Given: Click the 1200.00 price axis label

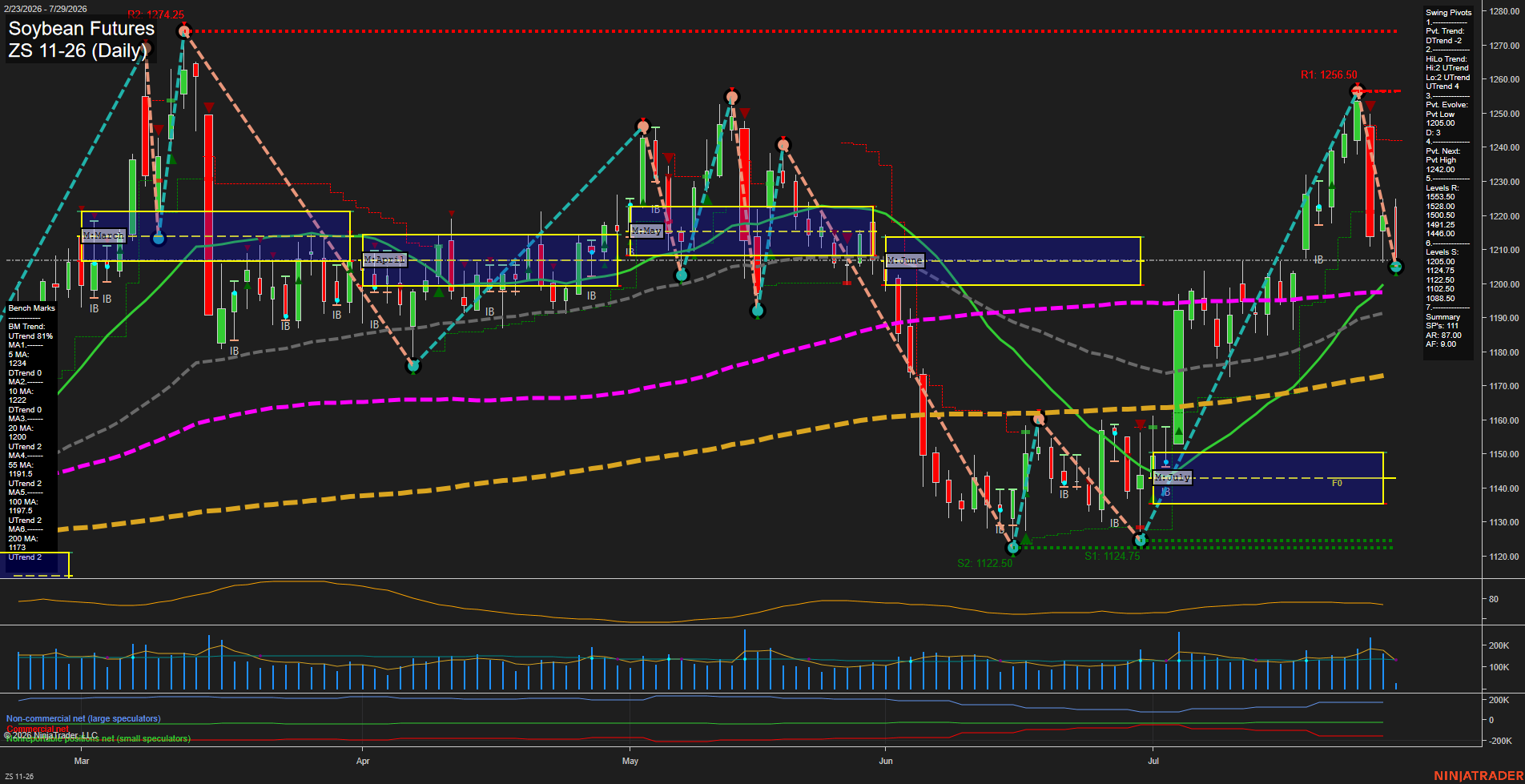Looking at the screenshot, I should coord(1504,284).
